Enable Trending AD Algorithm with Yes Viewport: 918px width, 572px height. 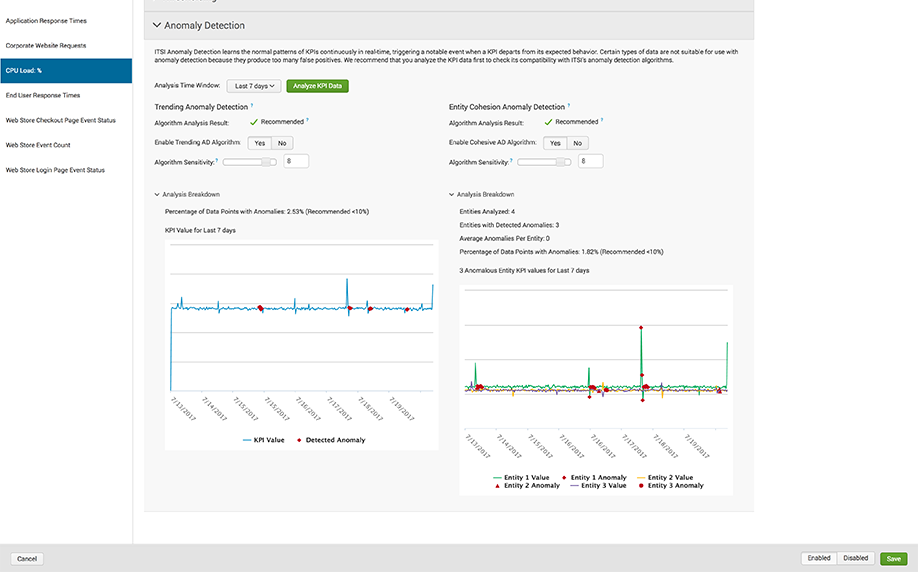tap(259, 143)
